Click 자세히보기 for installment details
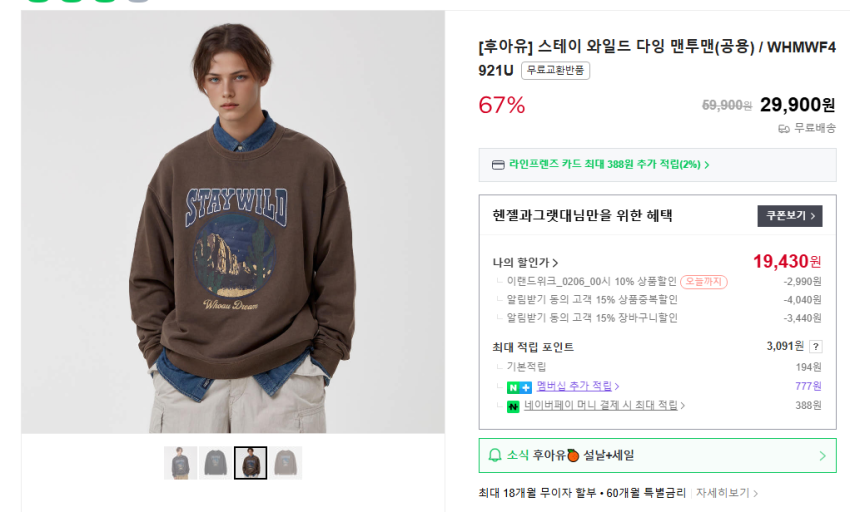This screenshot has height=512, width=850. (727, 493)
